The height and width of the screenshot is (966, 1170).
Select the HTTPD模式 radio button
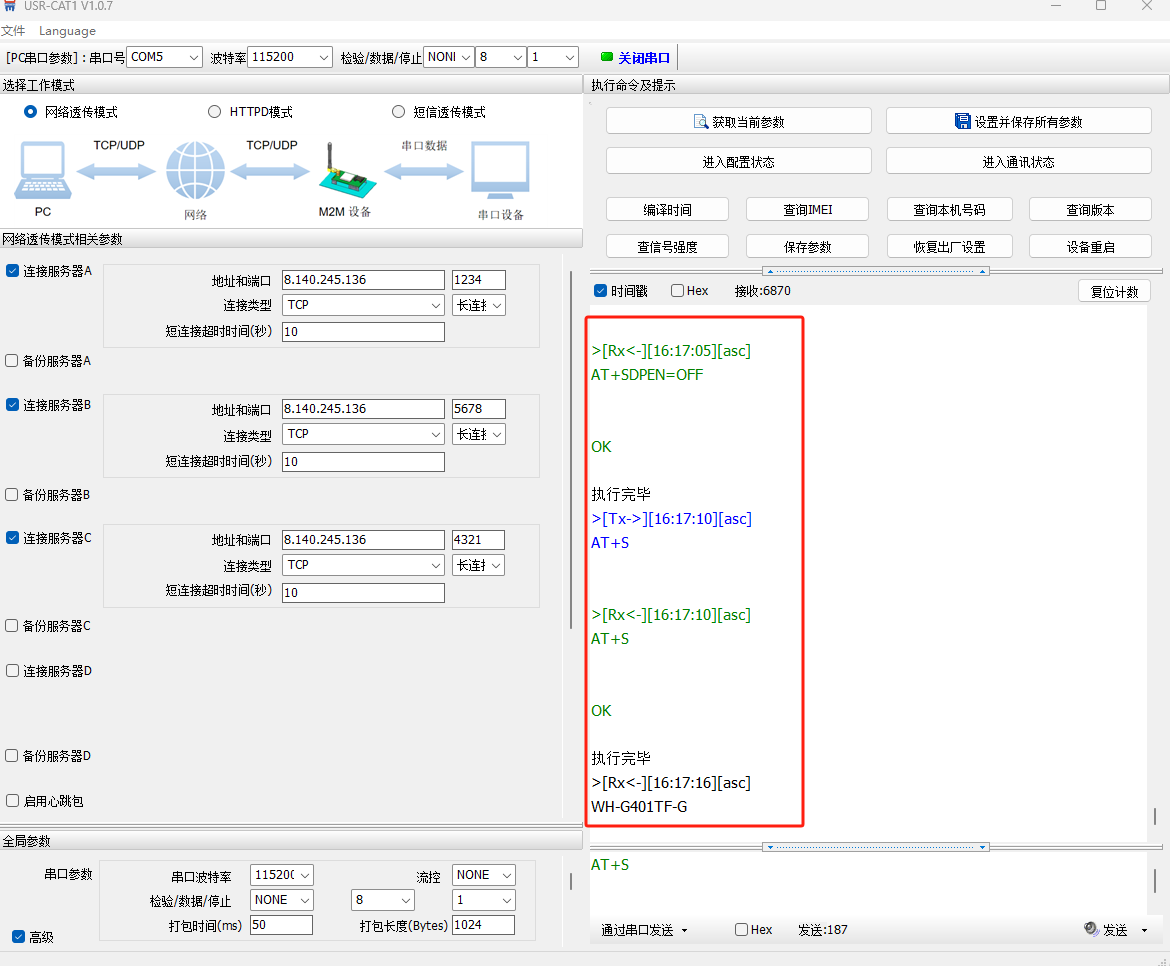point(214,112)
